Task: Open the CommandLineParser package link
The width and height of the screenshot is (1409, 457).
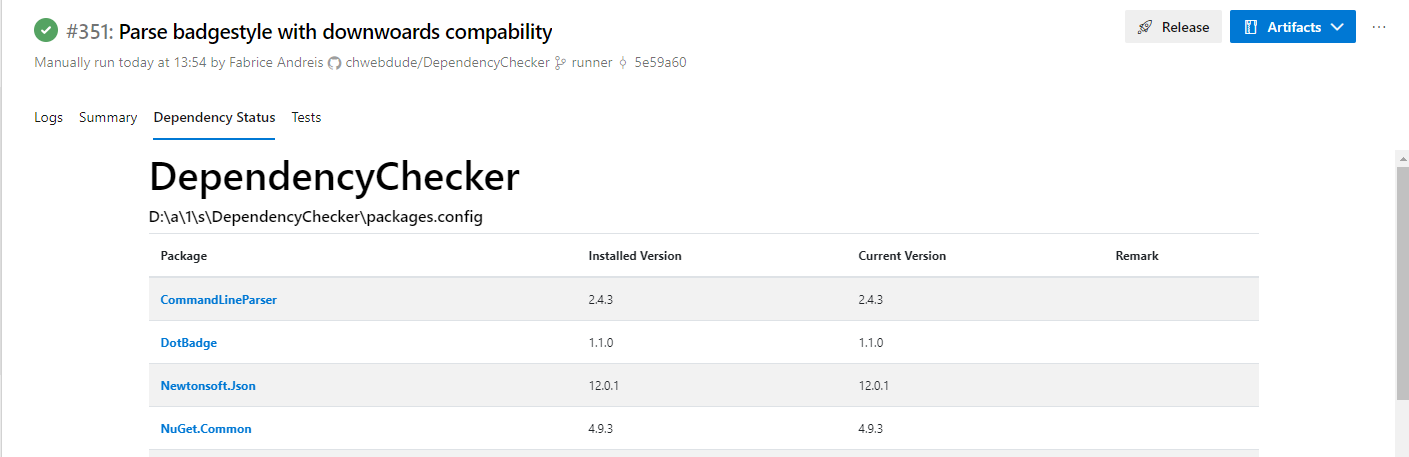Action: click(x=219, y=299)
